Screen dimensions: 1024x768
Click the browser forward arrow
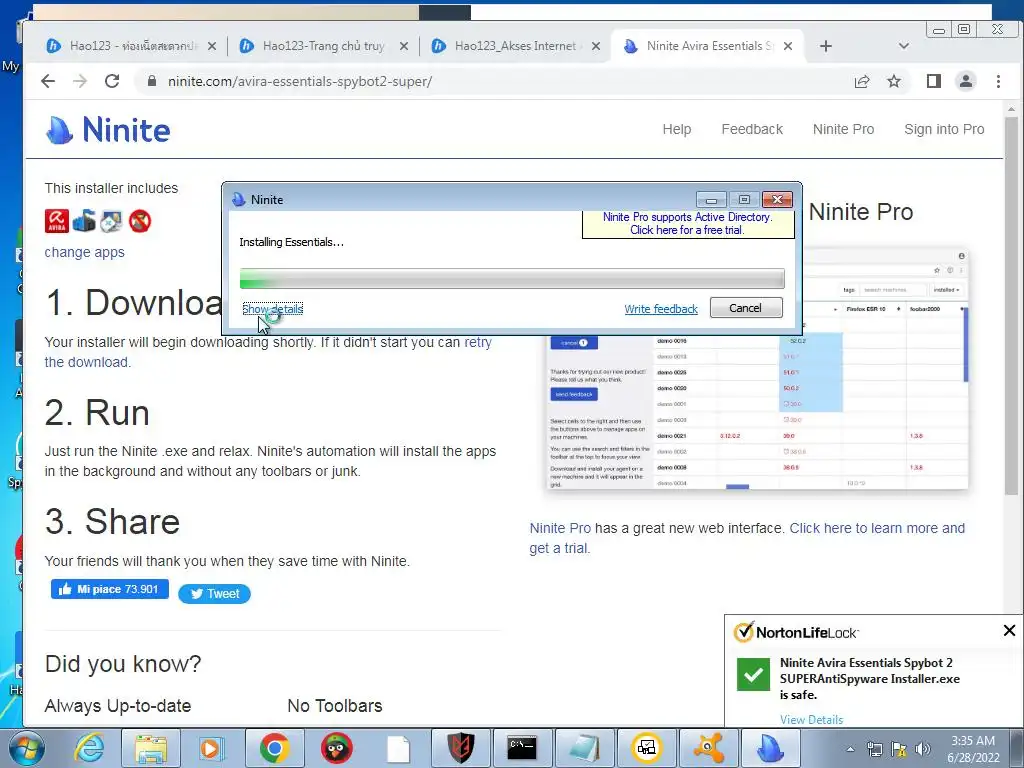(x=80, y=81)
